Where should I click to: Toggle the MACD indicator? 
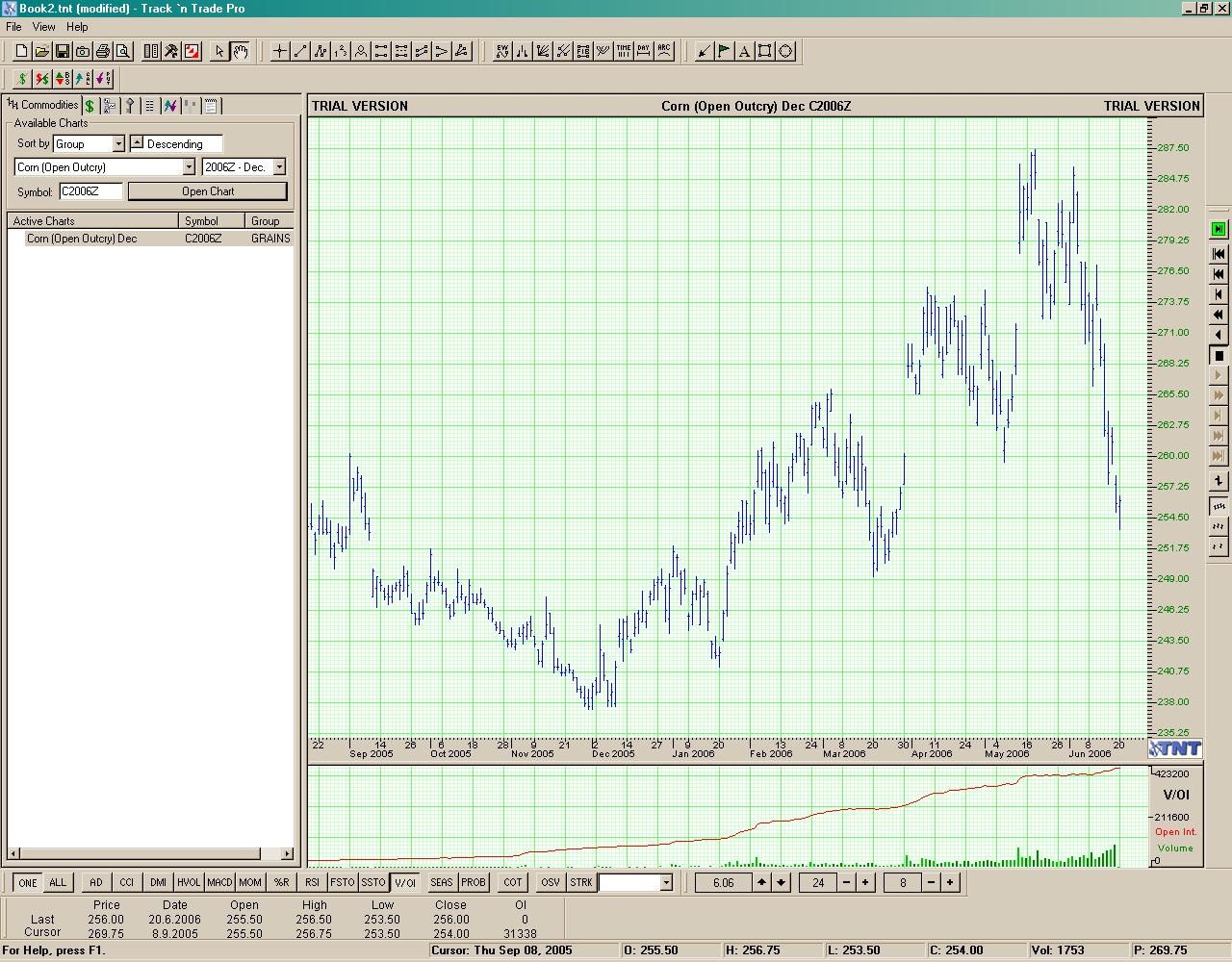219,882
